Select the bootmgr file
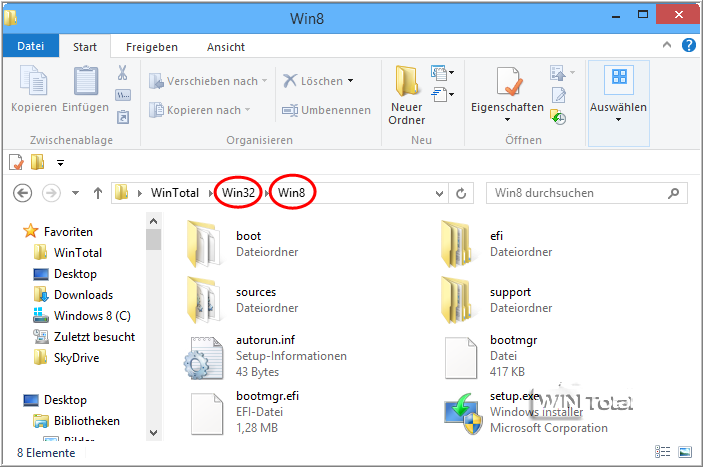The height and width of the screenshot is (467, 703). point(490,356)
